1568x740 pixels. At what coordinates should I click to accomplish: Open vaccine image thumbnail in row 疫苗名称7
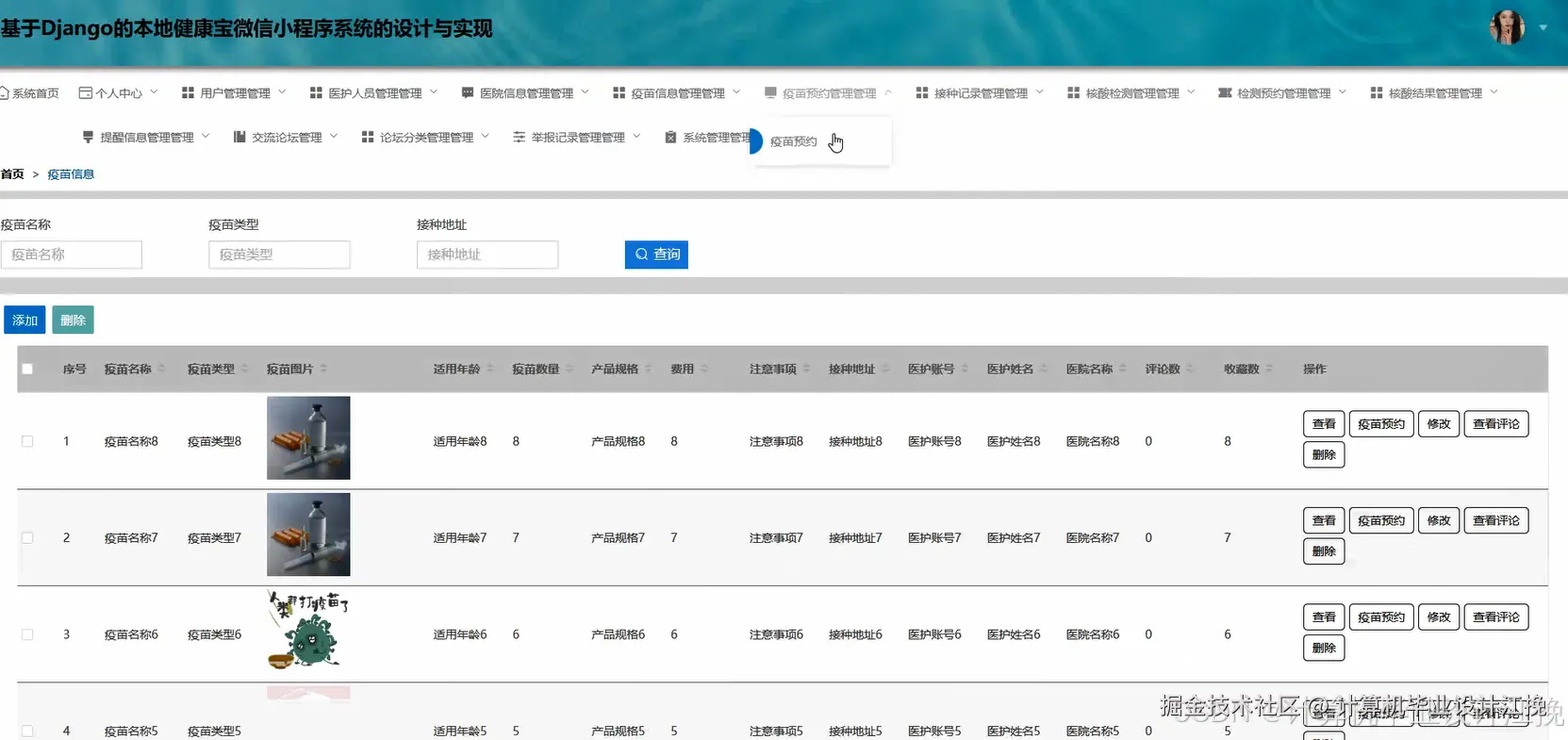pyautogui.click(x=308, y=534)
